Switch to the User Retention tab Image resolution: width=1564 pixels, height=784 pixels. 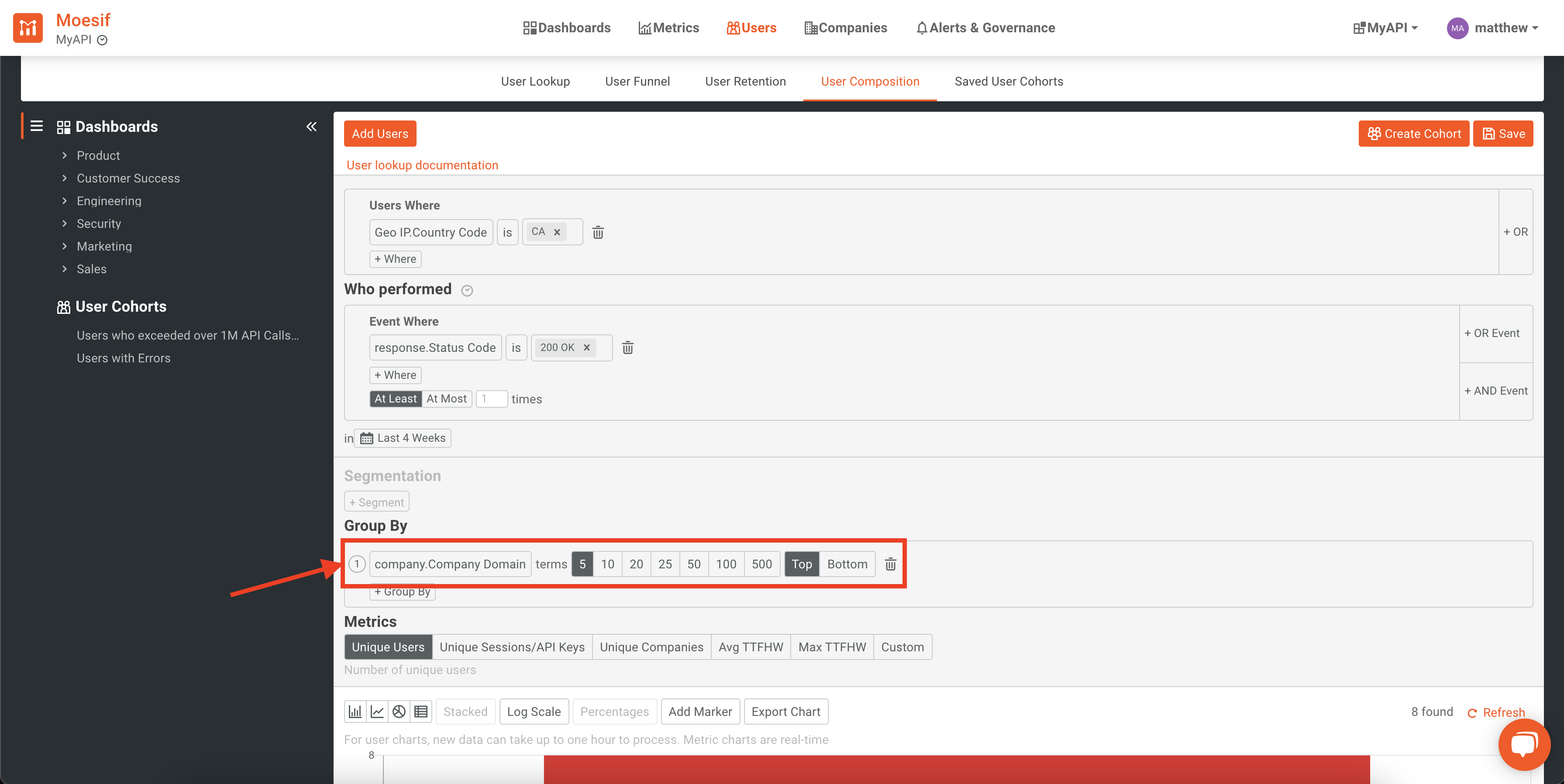point(745,81)
